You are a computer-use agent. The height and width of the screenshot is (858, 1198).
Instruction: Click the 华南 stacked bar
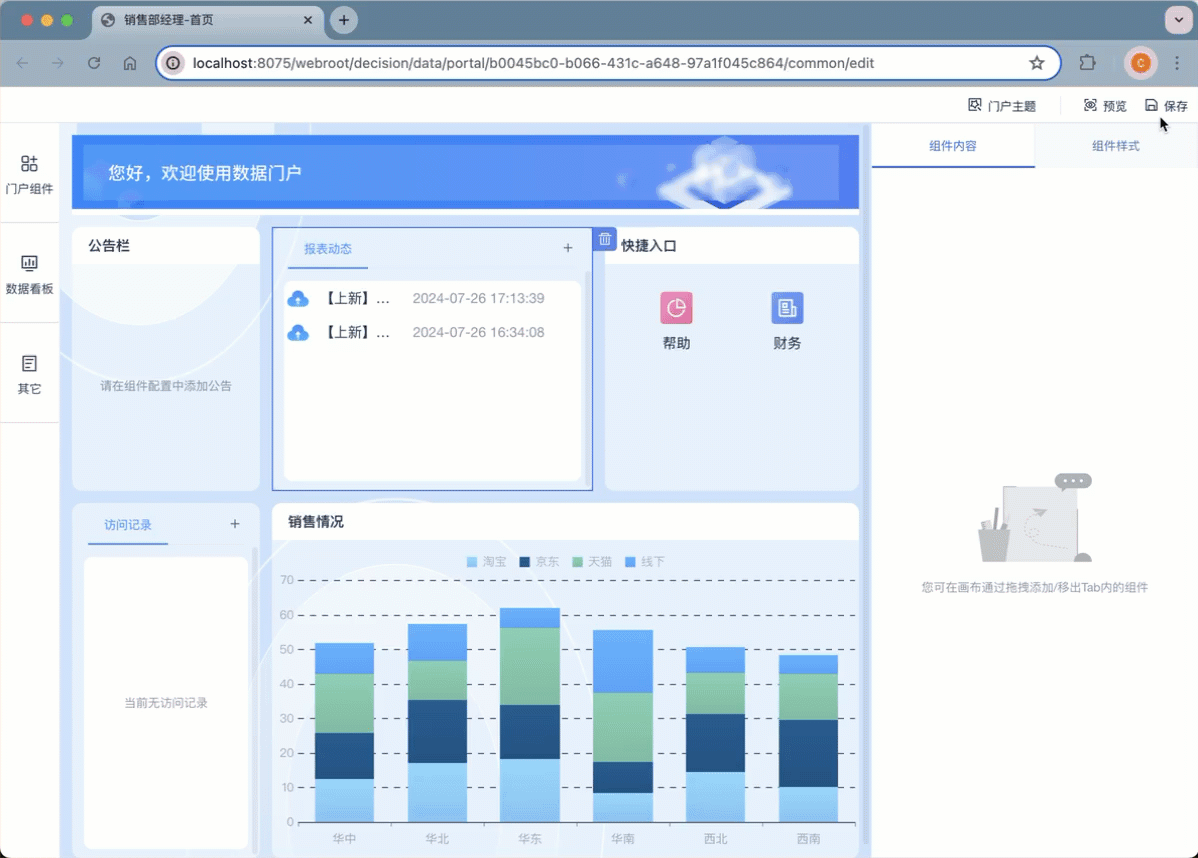point(623,726)
